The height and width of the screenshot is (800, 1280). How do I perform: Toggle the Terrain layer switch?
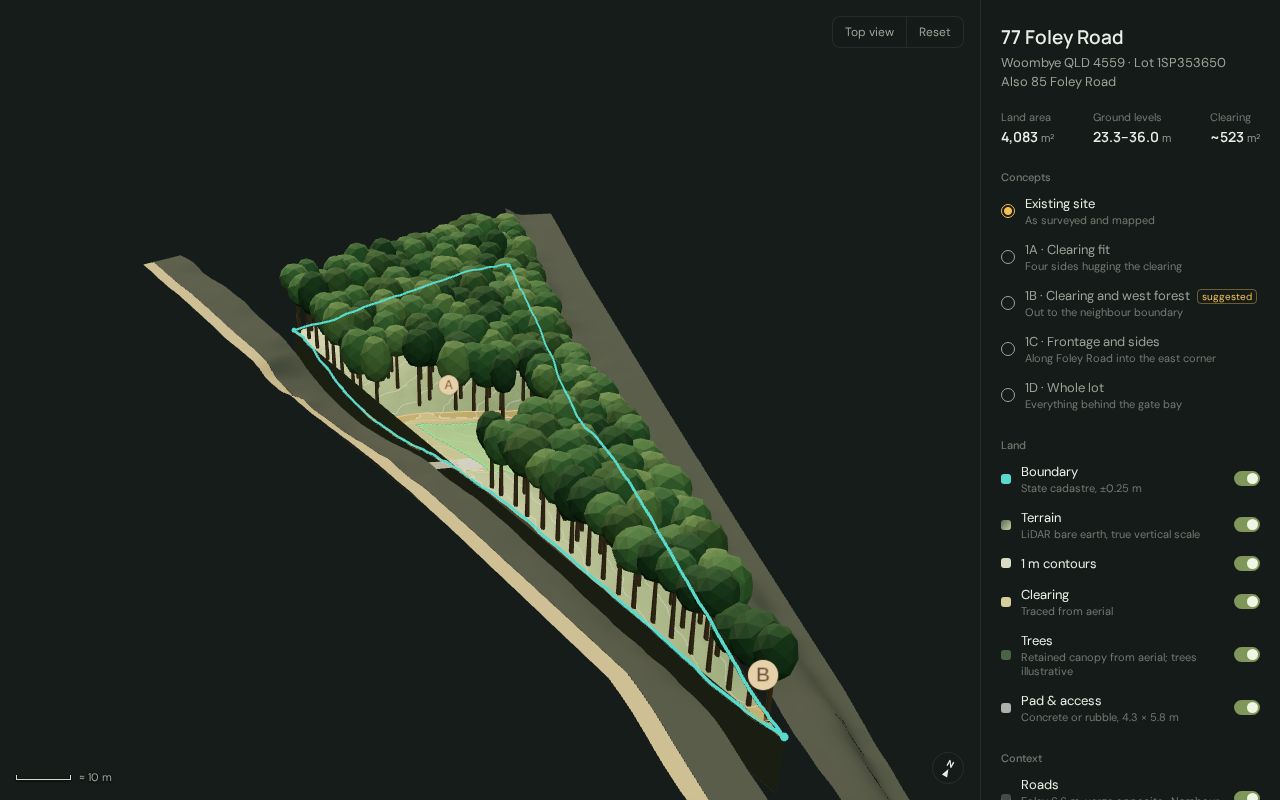coord(1247,525)
